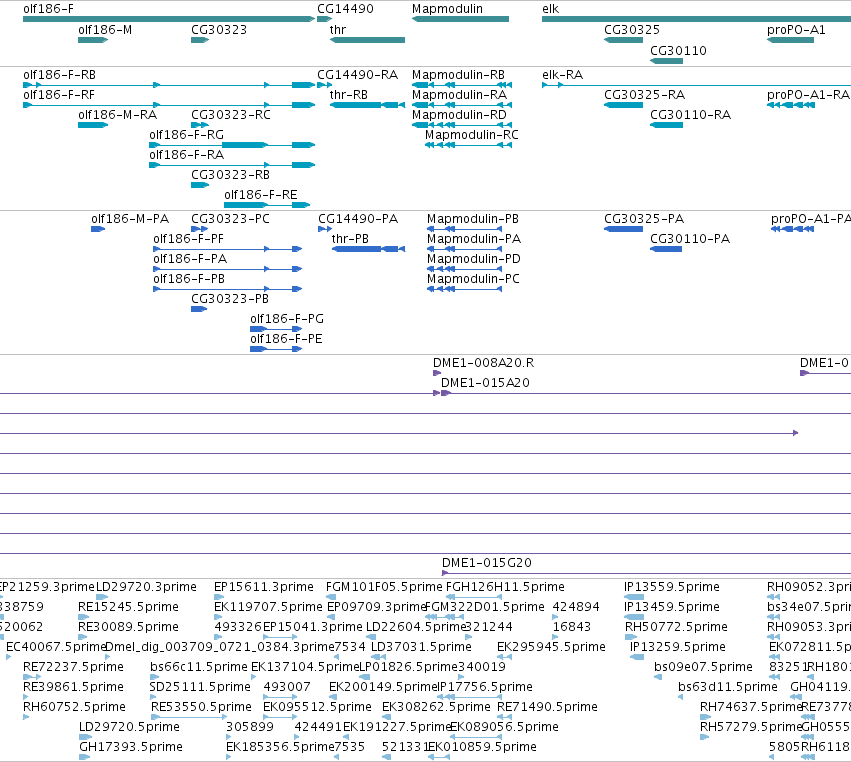Screen dimensions: 851x762
Task: Click transcript label "CG30323-RC"
Action: [x=231, y=115]
